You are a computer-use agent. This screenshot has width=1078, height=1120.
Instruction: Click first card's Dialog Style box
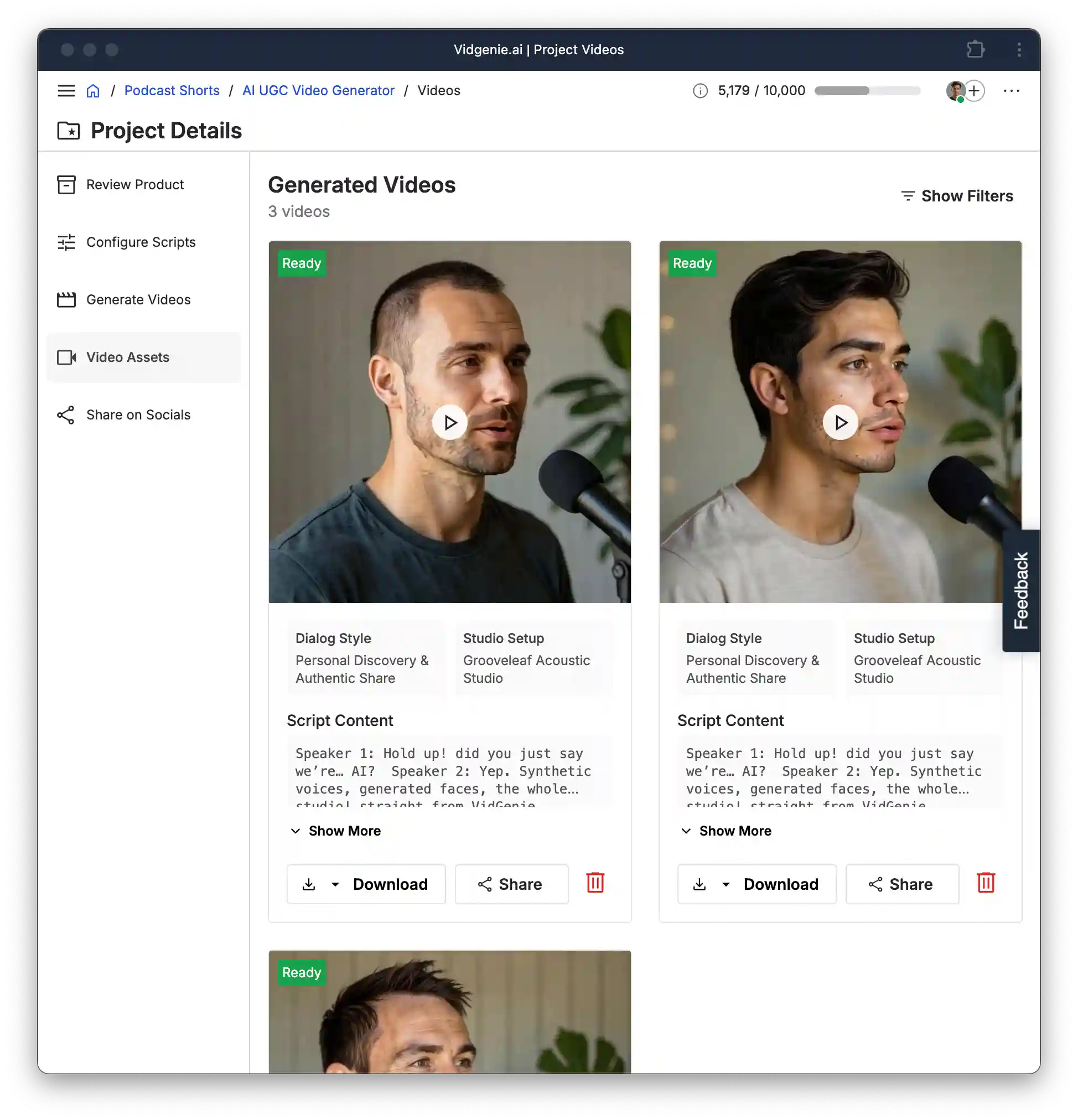(x=366, y=658)
